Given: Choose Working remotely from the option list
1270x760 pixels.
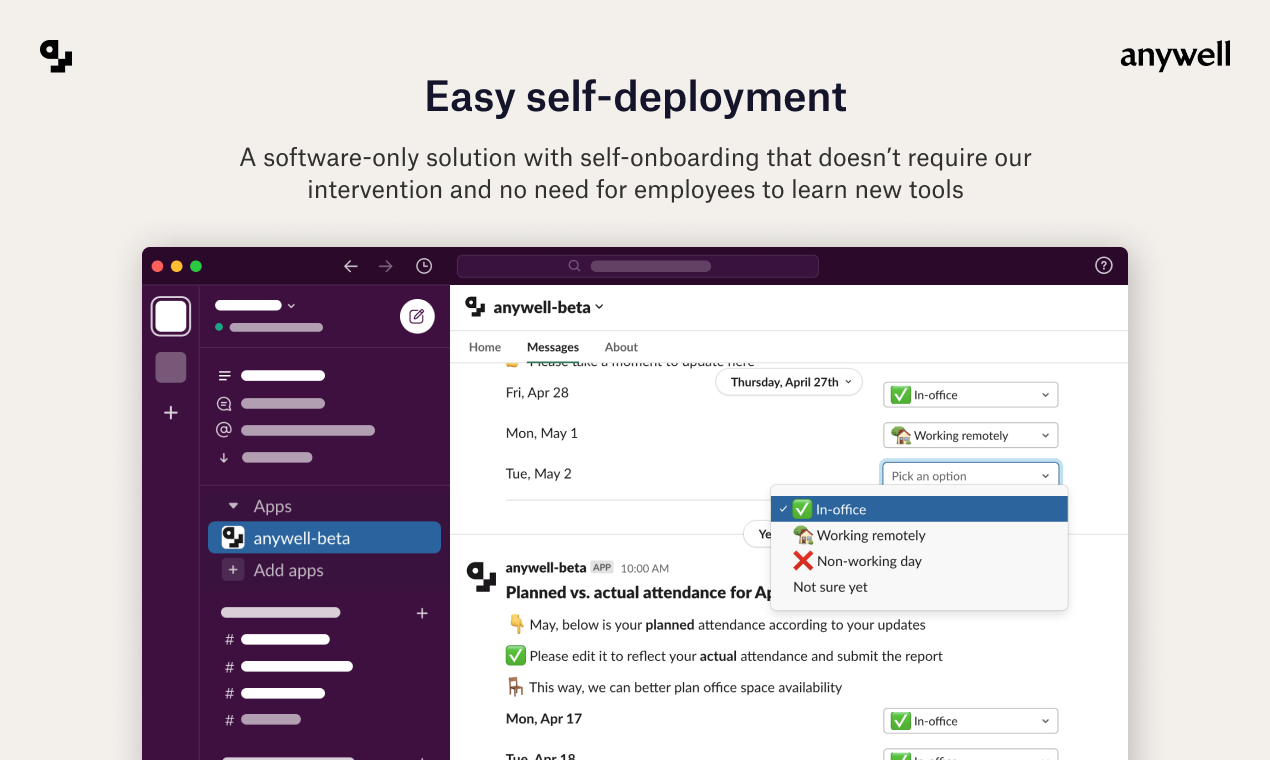Looking at the screenshot, I should click(919, 535).
